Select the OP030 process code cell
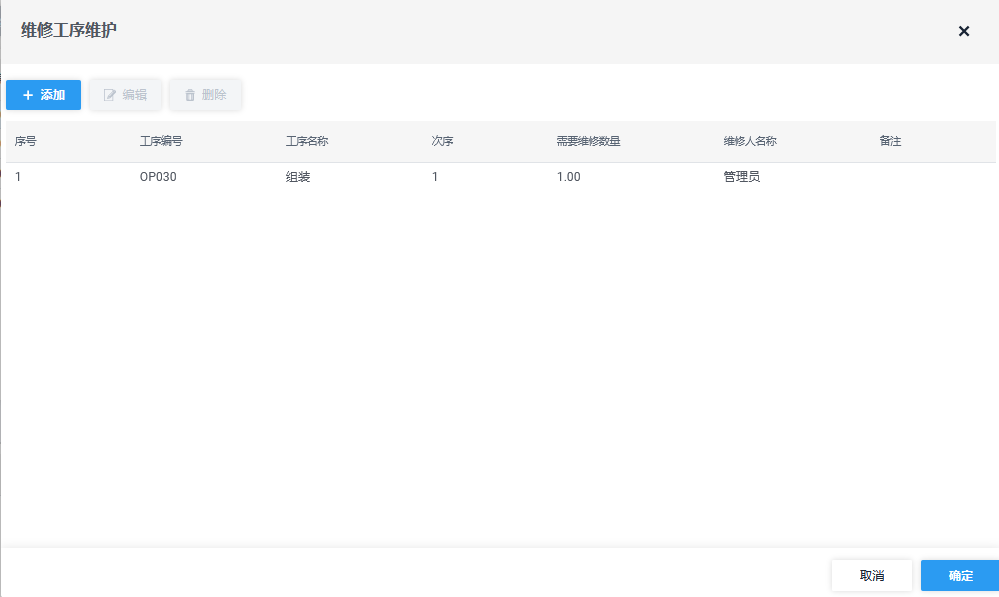 click(158, 177)
